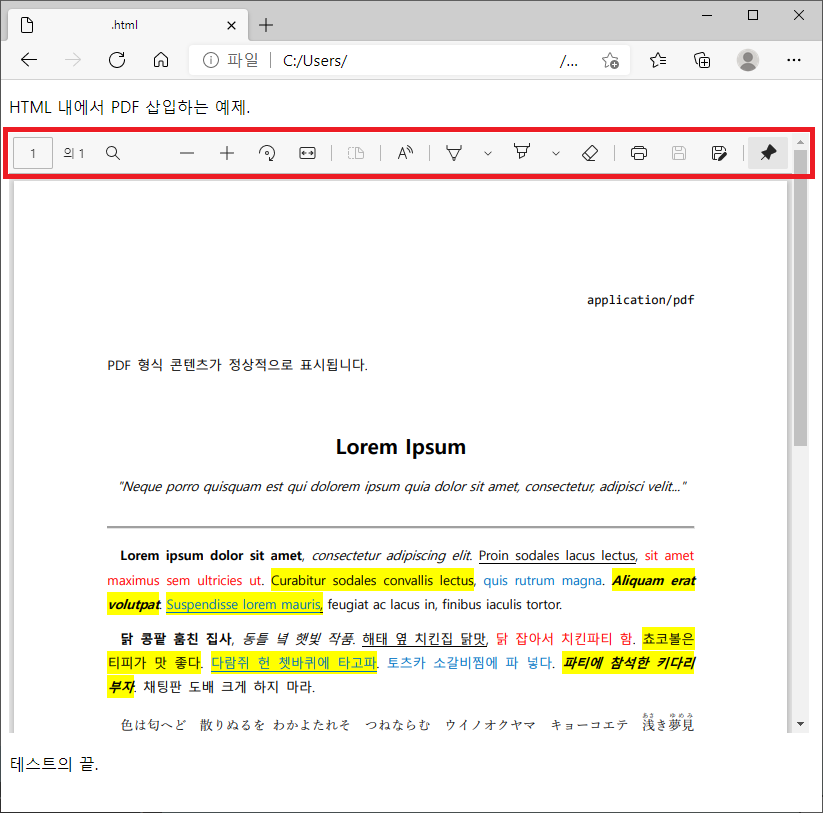This screenshot has height=813, width=823.
Task: Click the PDF scrollbar up arrow
Action: click(800, 142)
